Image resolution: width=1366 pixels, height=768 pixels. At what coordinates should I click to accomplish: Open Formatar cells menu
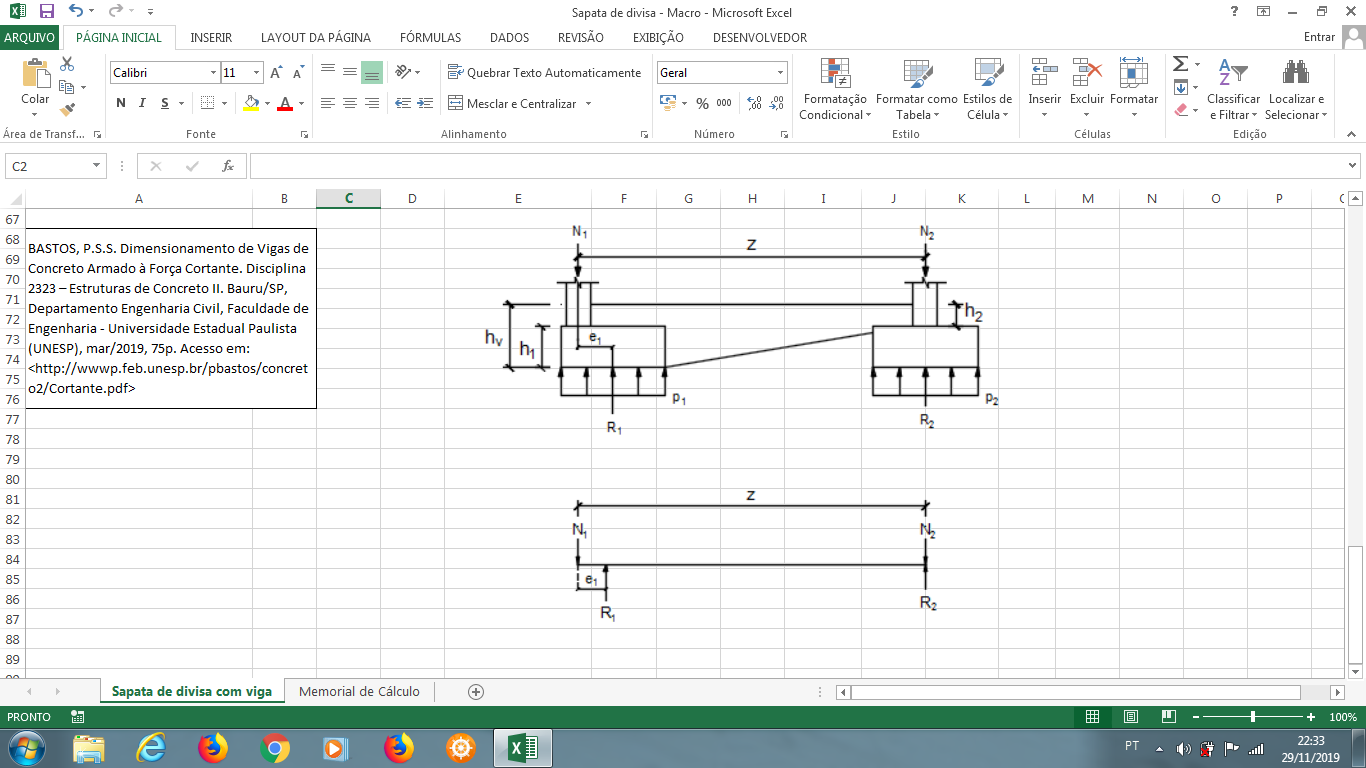(x=1134, y=89)
